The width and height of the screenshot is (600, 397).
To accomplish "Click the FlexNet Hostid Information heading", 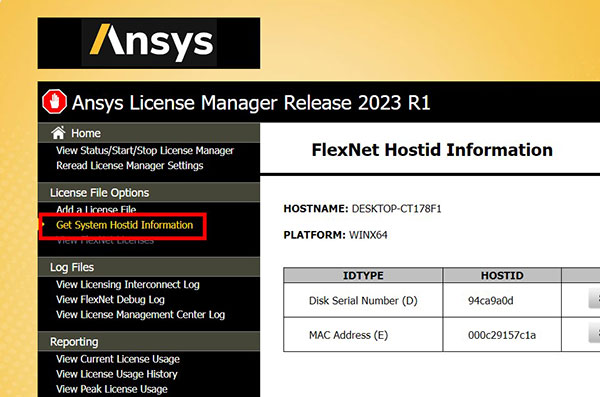I will coord(432,150).
